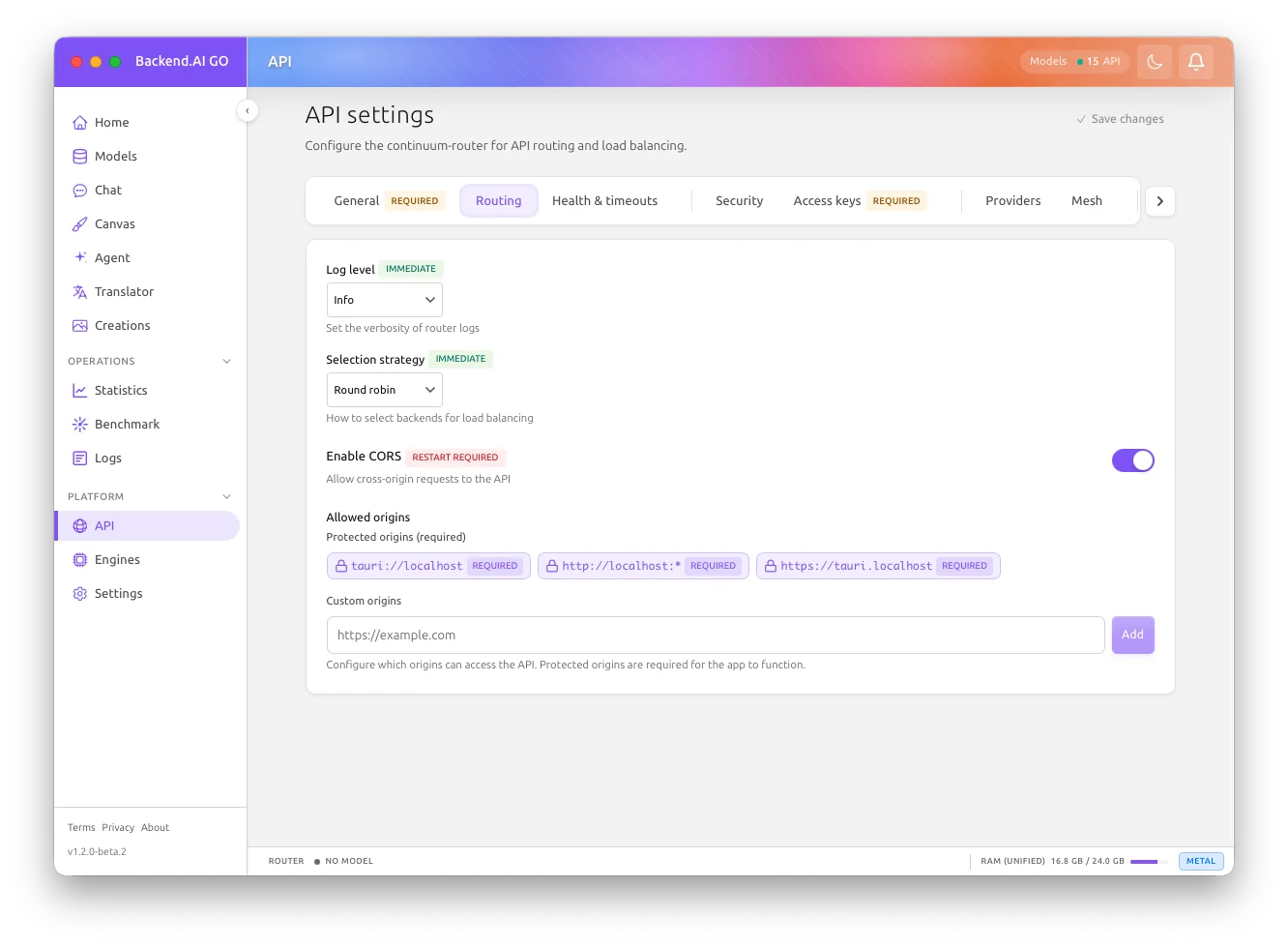The image size is (1288, 947).
Task: Click the Agent sparkle icon
Action: (x=80, y=257)
